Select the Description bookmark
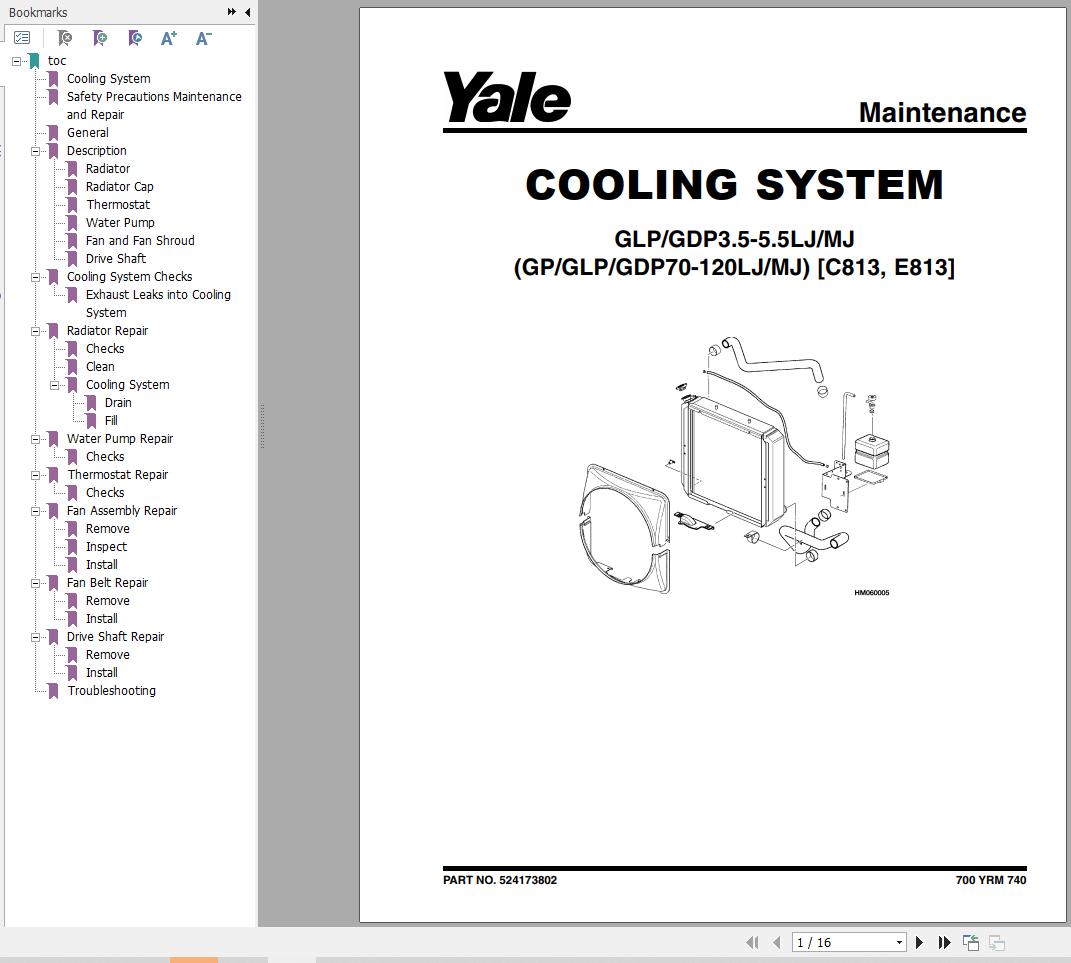The height and width of the screenshot is (963, 1071). pyautogui.click(x=96, y=151)
